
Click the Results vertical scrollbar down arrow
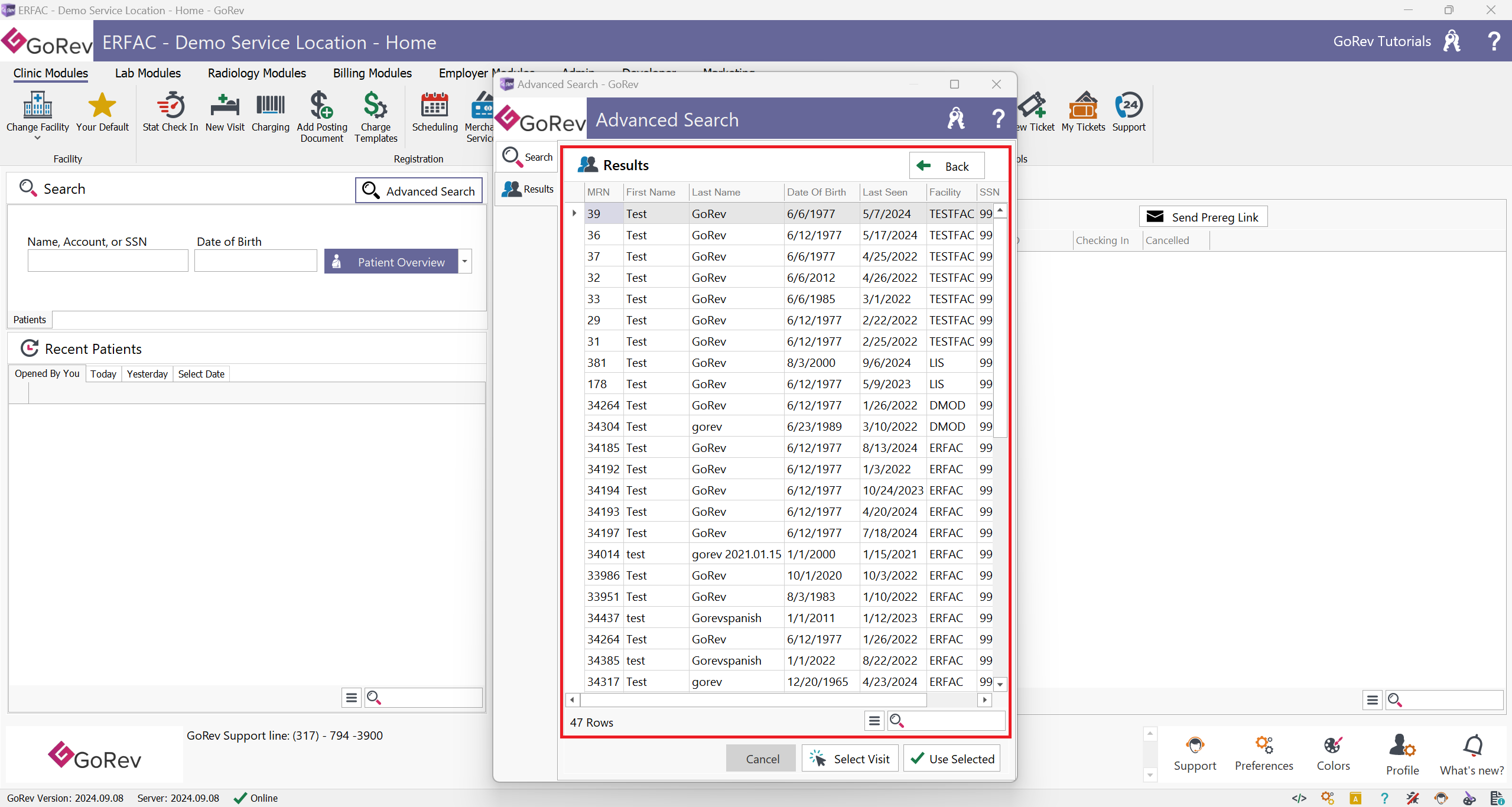coord(1000,684)
